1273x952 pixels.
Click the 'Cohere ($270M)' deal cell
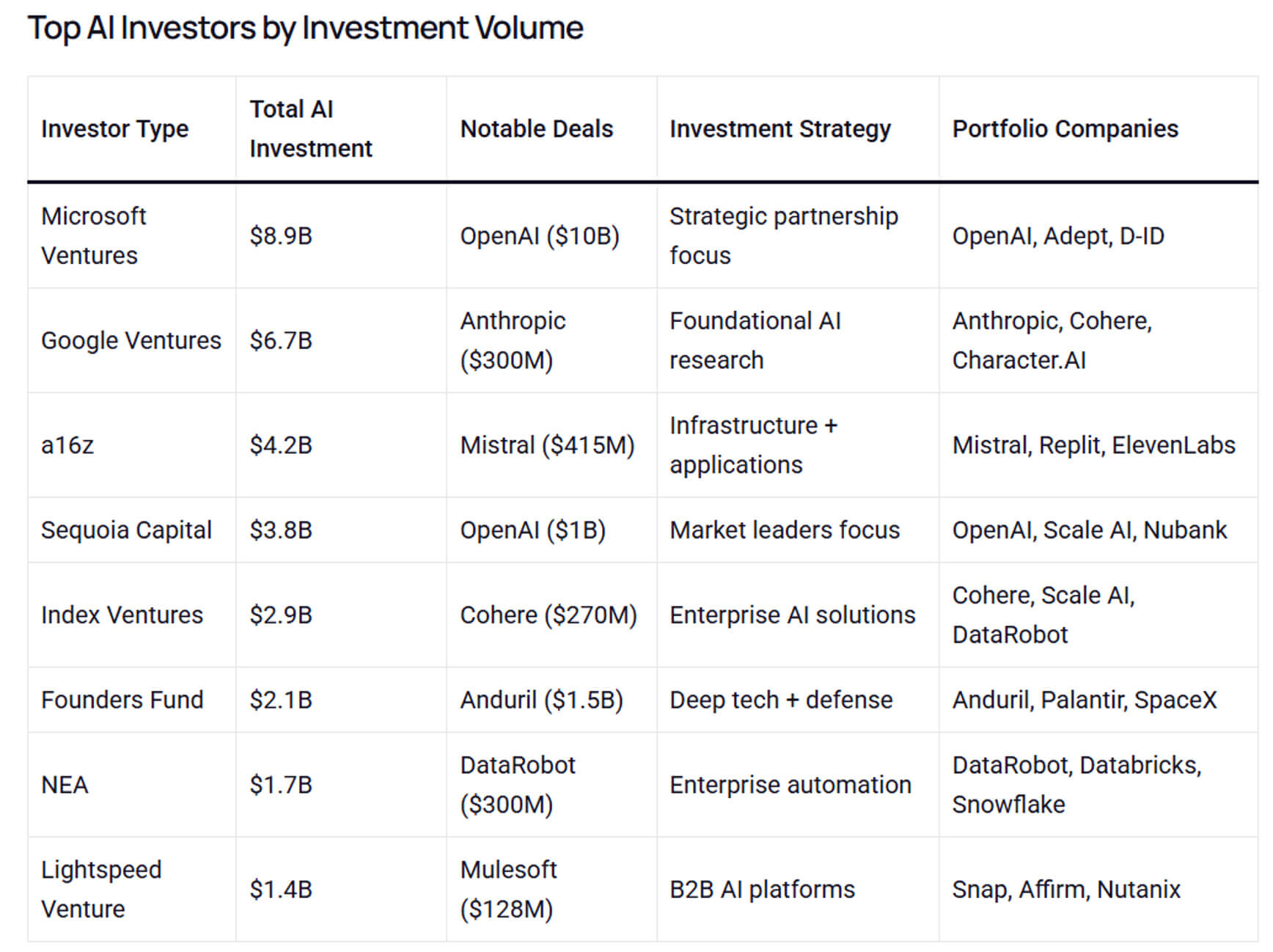tap(549, 615)
